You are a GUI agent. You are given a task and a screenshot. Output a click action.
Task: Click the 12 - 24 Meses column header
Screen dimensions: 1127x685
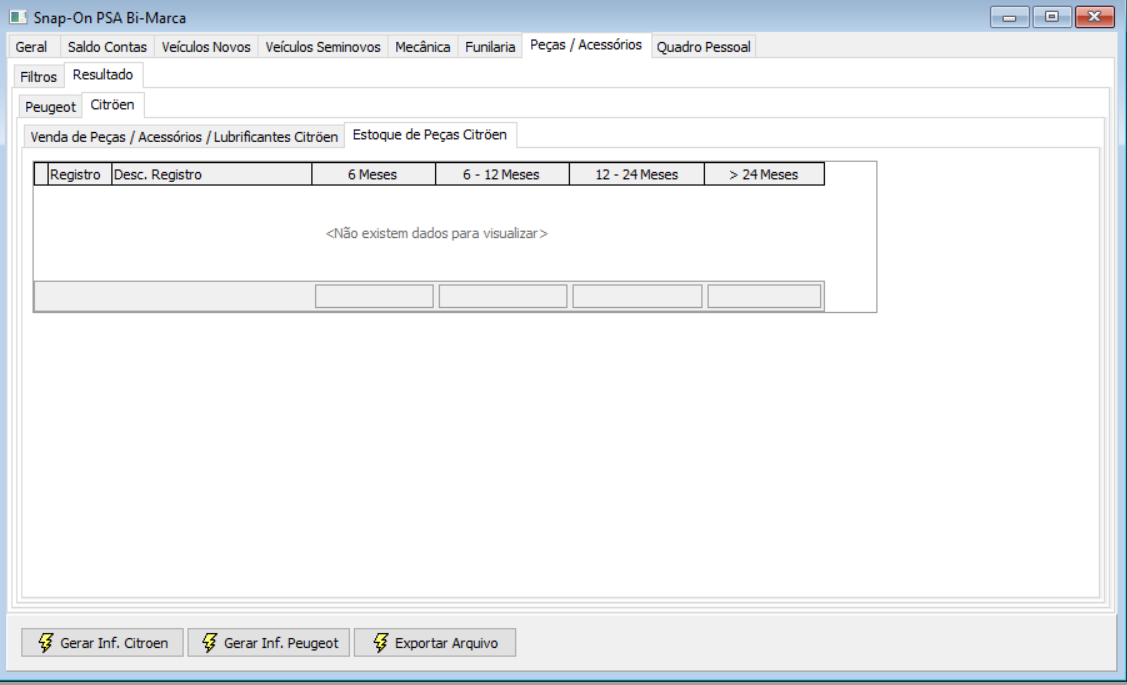636,174
